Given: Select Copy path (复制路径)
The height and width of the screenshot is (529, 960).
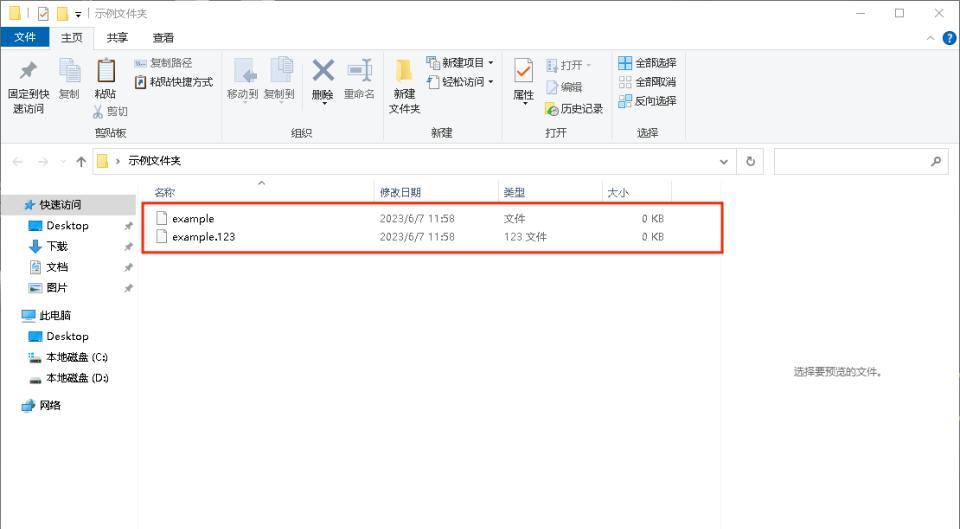Looking at the screenshot, I should 163,62.
